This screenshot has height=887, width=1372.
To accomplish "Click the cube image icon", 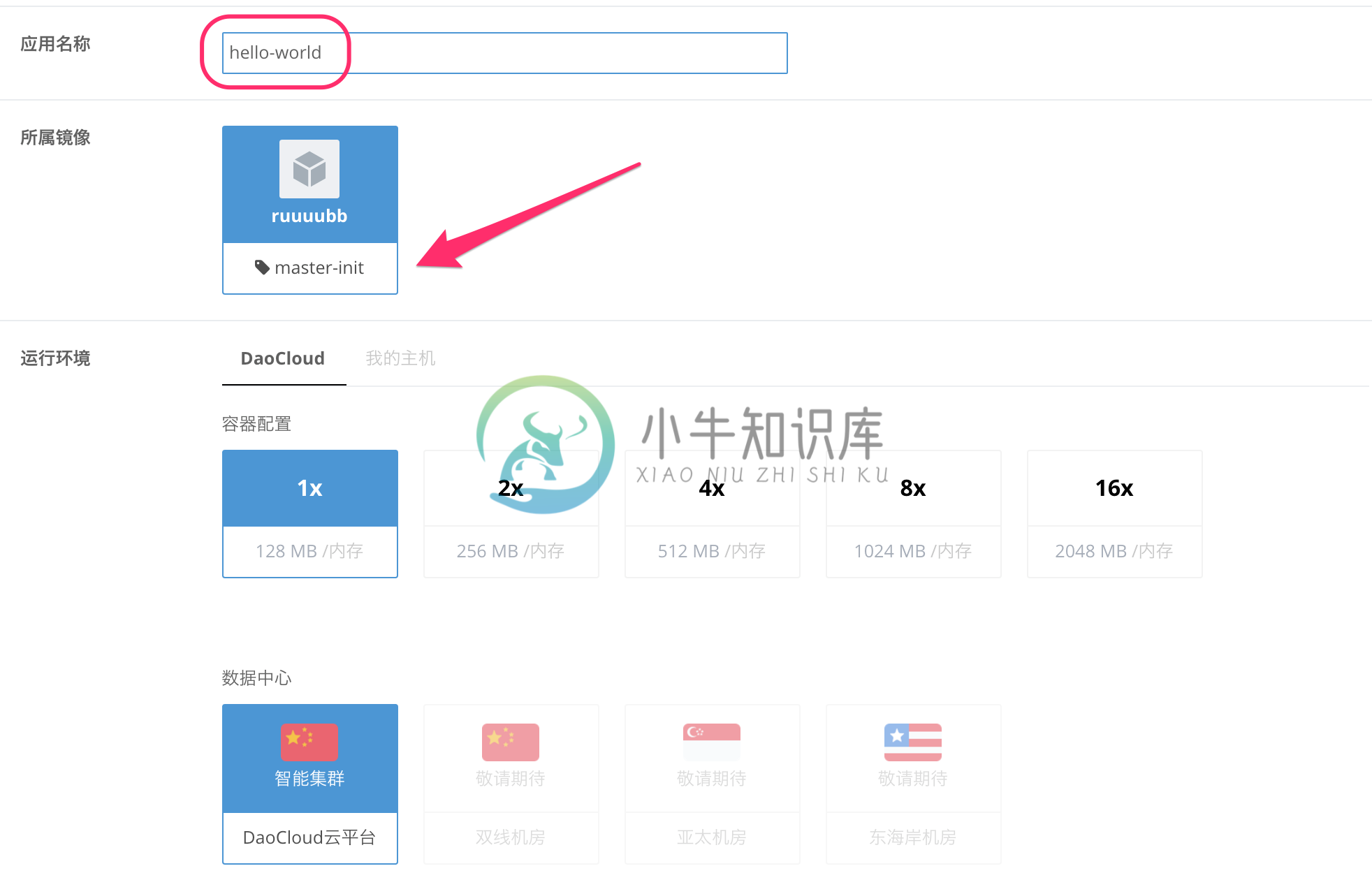I will click(x=309, y=169).
